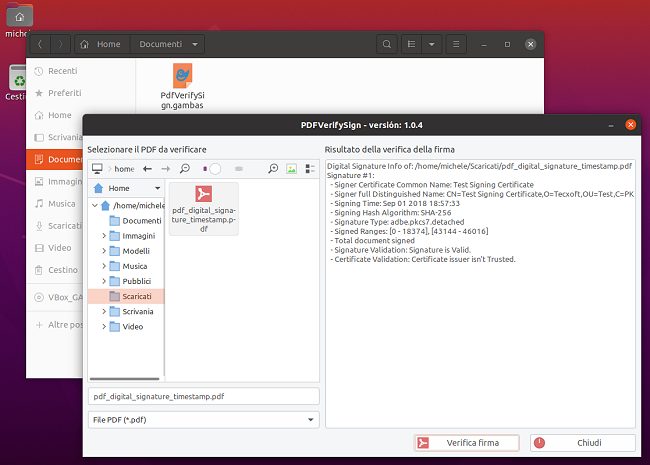Viewport: 650px width, 465px height.
Task: Toggle list view icon in the Files window
Action: [411, 44]
